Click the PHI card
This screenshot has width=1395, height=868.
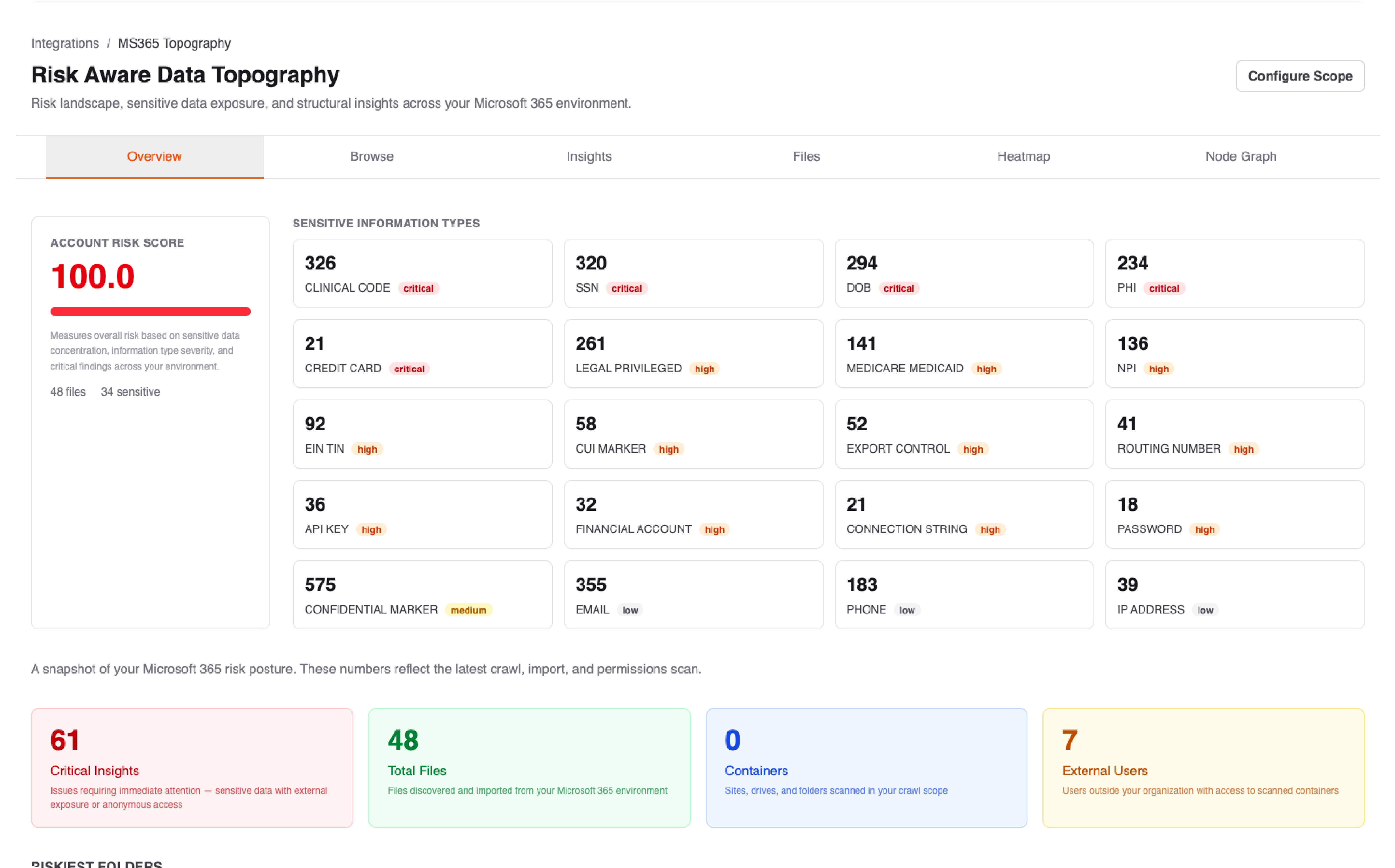click(1235, 273)
